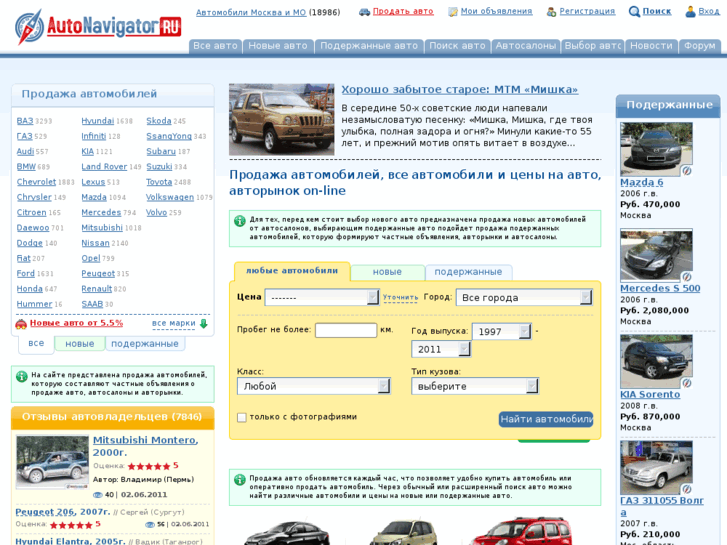Open the Тип кузова dropdown
This screenshot has width=727, height=545.
click(475, 386)
